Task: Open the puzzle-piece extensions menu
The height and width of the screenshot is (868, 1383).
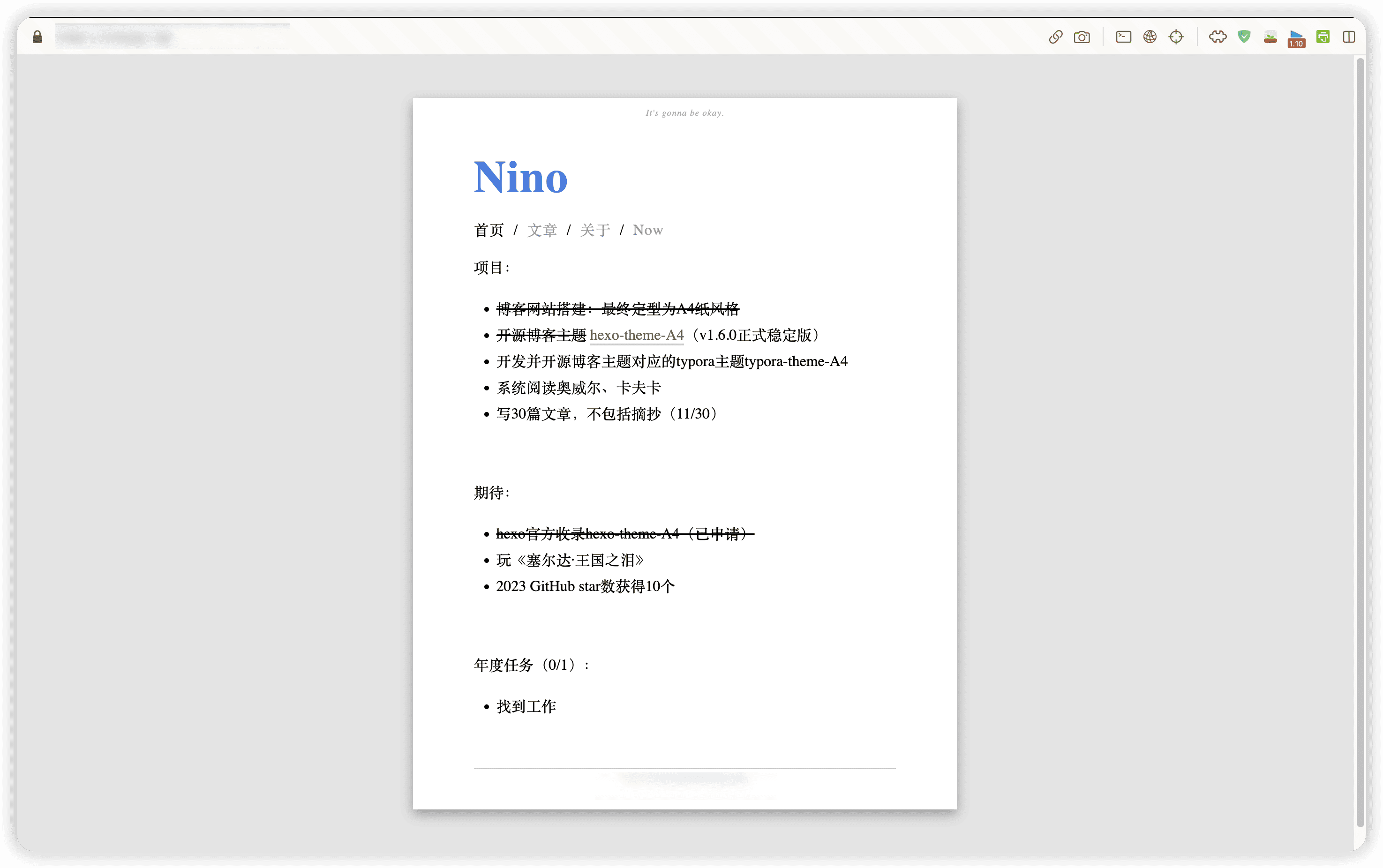Action: pos(1218,37)
